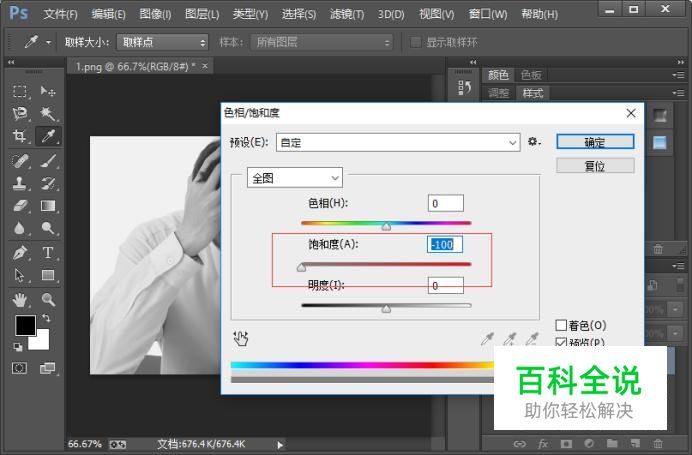Image resolution: width=692 pixels, height=455 pixels.
Task: Open the 颜色 panel flyout menu
Action: coord(678,75)
